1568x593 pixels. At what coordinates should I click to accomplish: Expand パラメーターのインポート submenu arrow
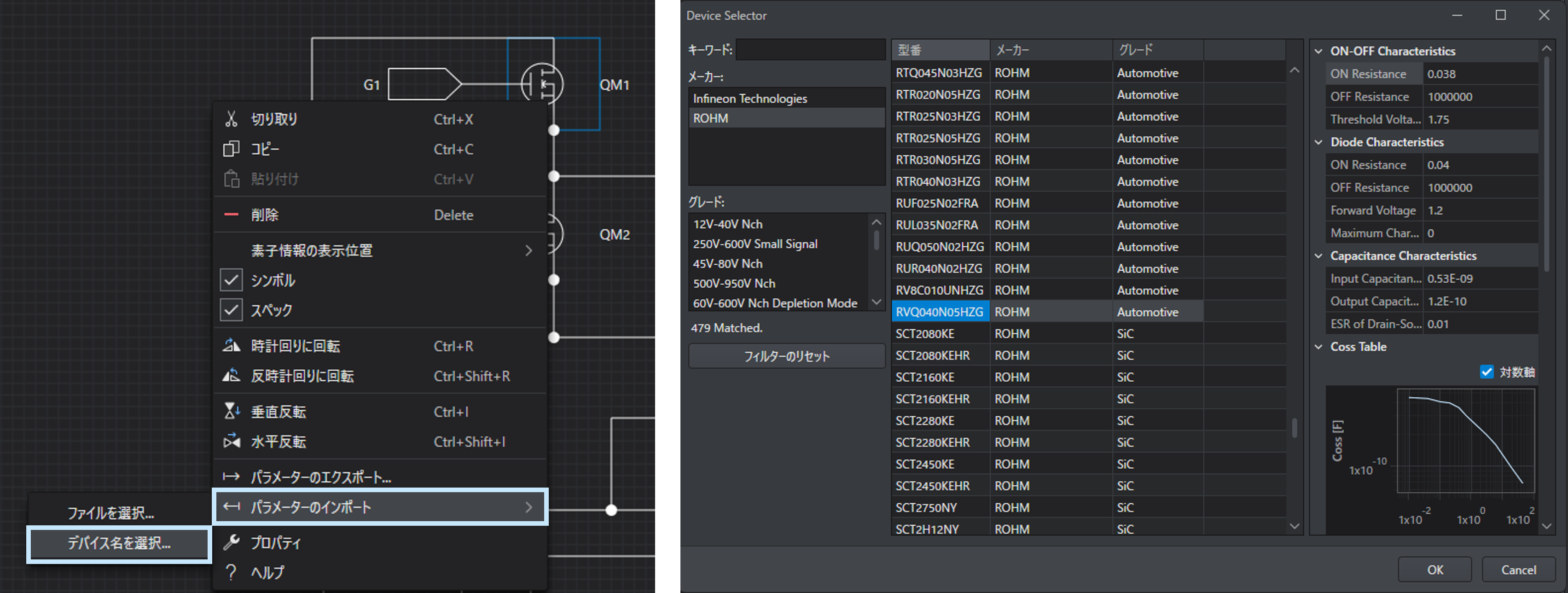pyautogui.click(x=528, y=506)
